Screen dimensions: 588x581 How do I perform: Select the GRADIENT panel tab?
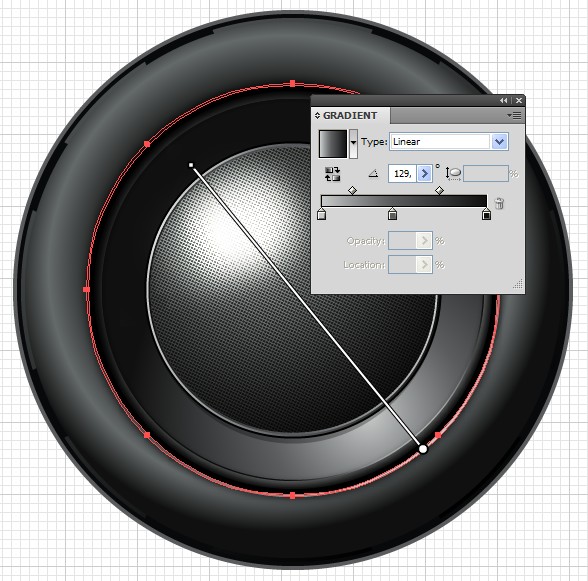click(x=350, y=116)
